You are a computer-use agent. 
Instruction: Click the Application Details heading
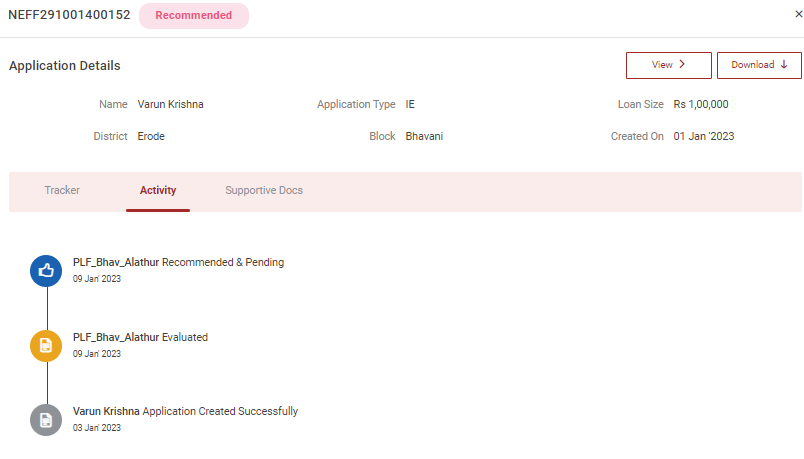[x=65, y=66]
